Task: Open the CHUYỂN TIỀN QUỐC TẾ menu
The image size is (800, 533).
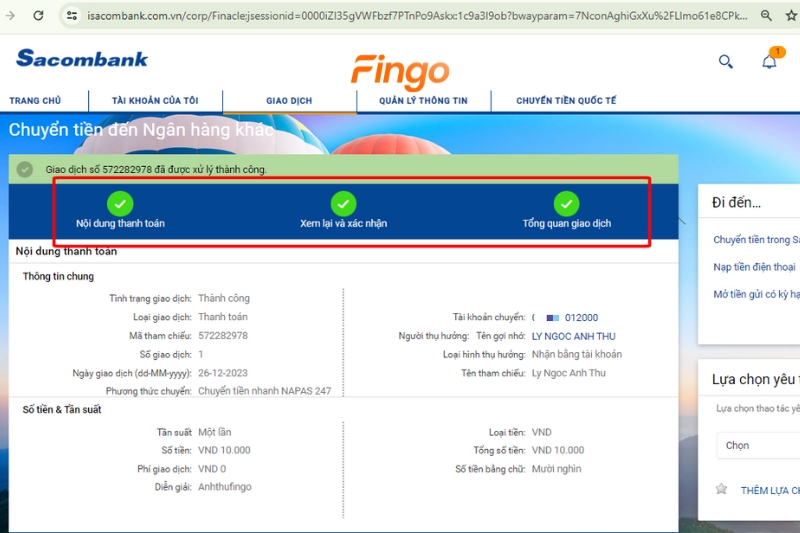Action: (x=566, y=100)
